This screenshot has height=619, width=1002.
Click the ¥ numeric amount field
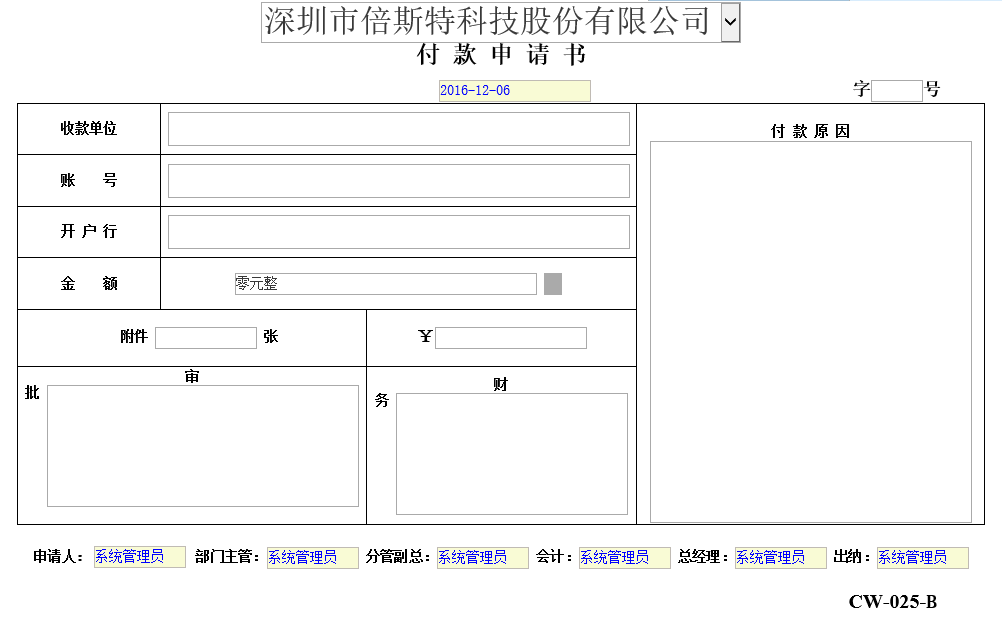coord(511,337)
